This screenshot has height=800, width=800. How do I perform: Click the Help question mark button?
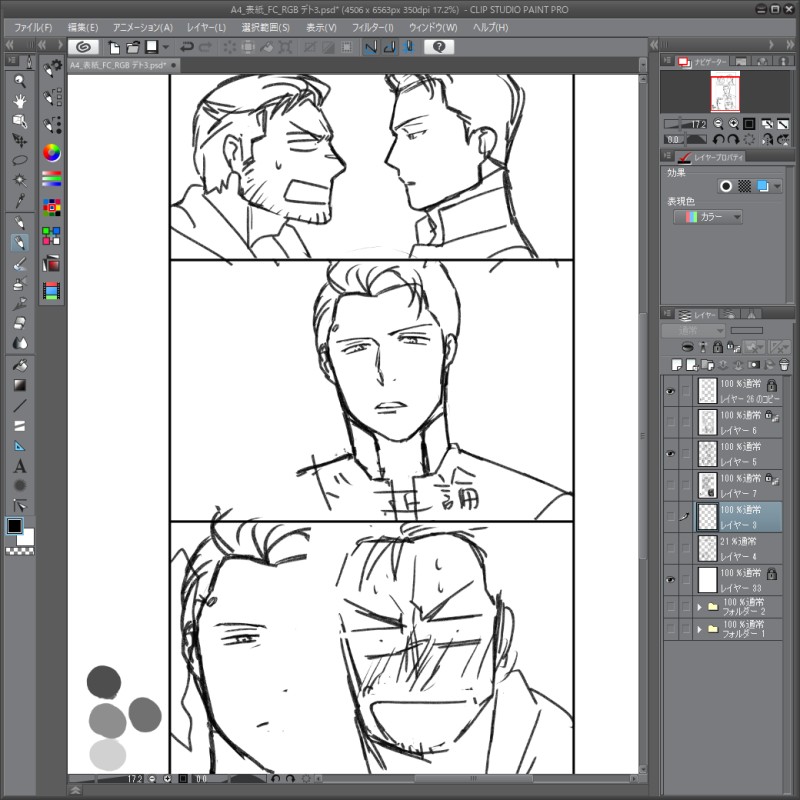(x=439, y=47)
